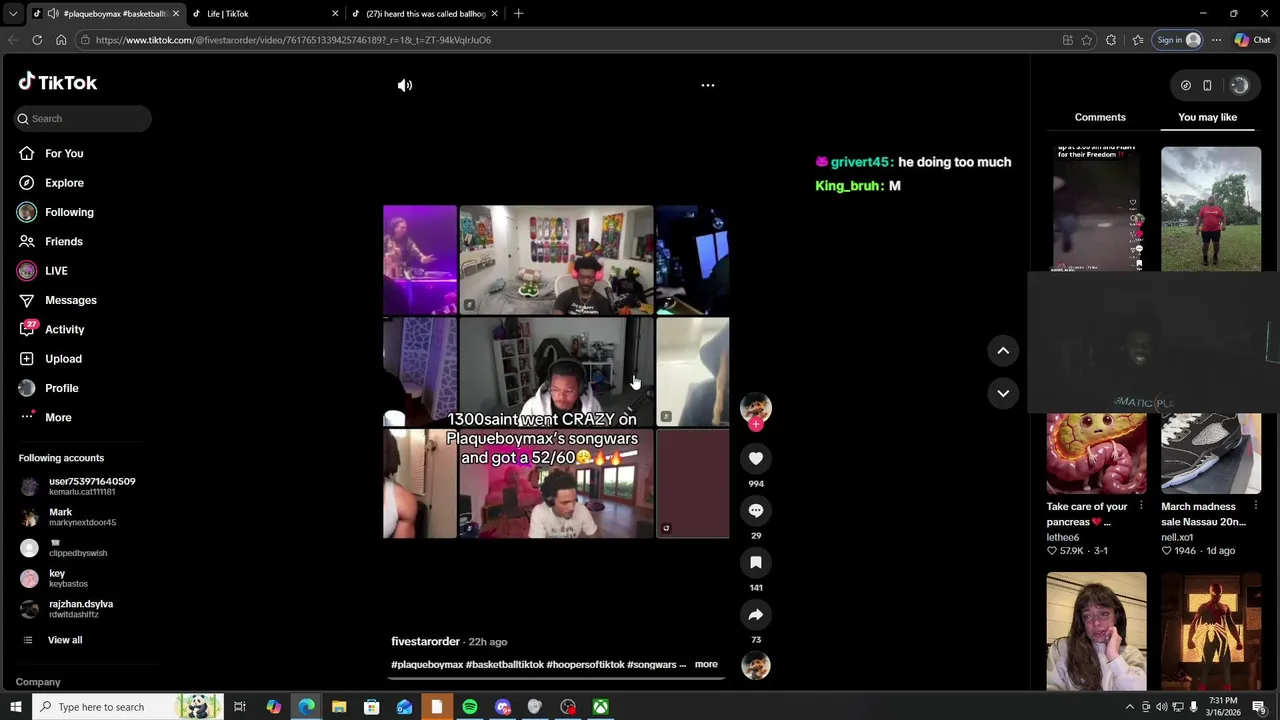Open the get TikTok coins icon

click(1186, 86)
